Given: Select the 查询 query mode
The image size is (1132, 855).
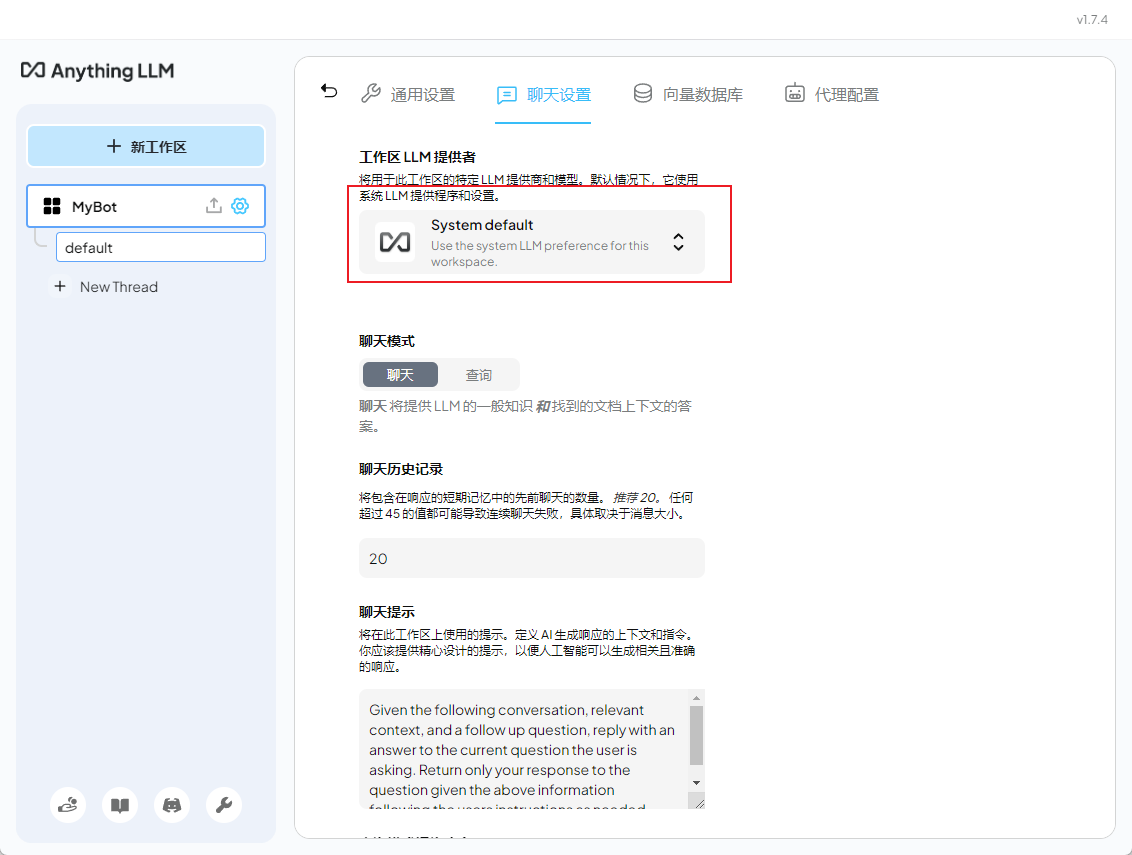Looking at the screenshot, I should [478, 375].
